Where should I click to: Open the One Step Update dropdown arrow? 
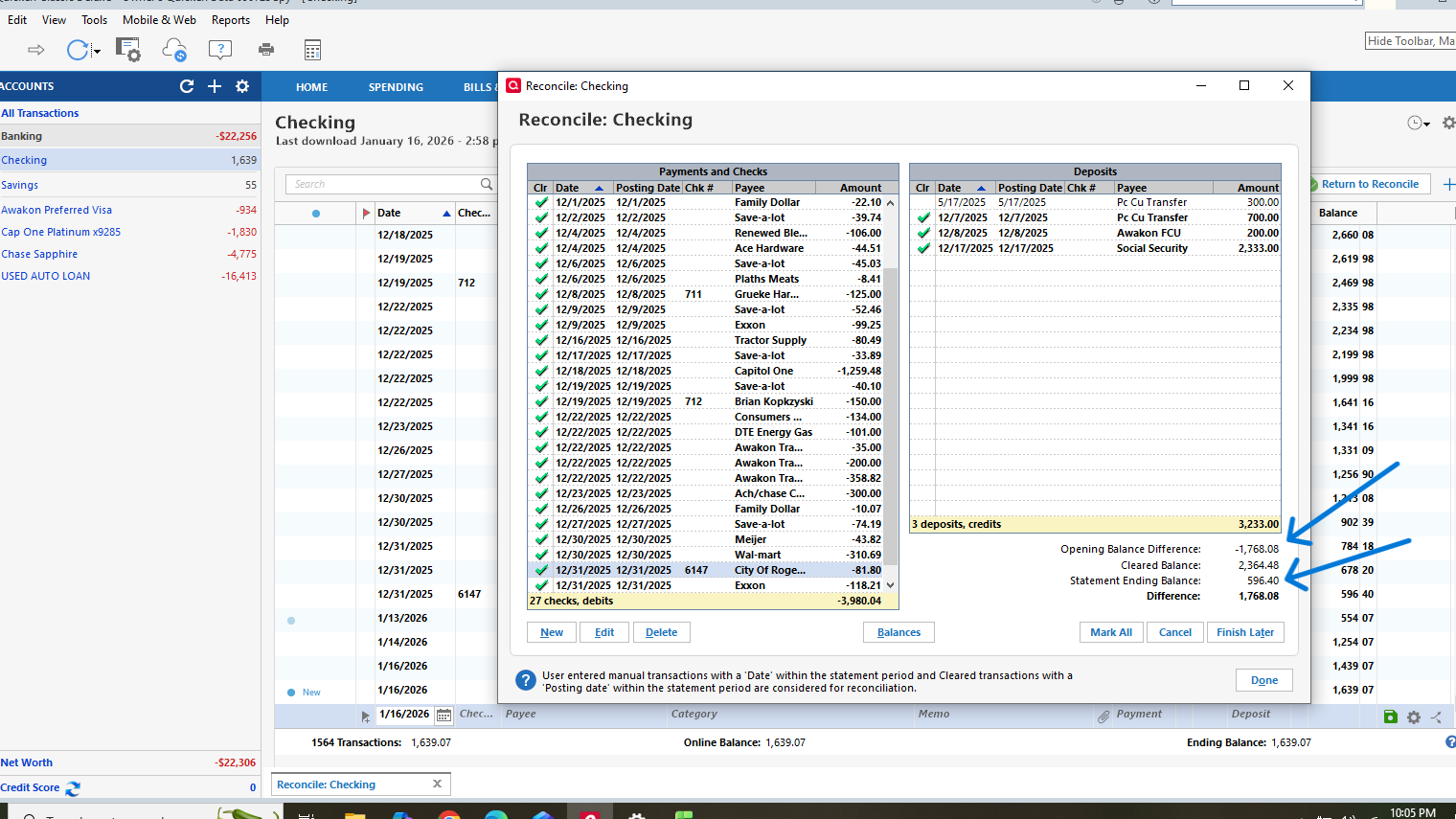(x=97, y=52)
